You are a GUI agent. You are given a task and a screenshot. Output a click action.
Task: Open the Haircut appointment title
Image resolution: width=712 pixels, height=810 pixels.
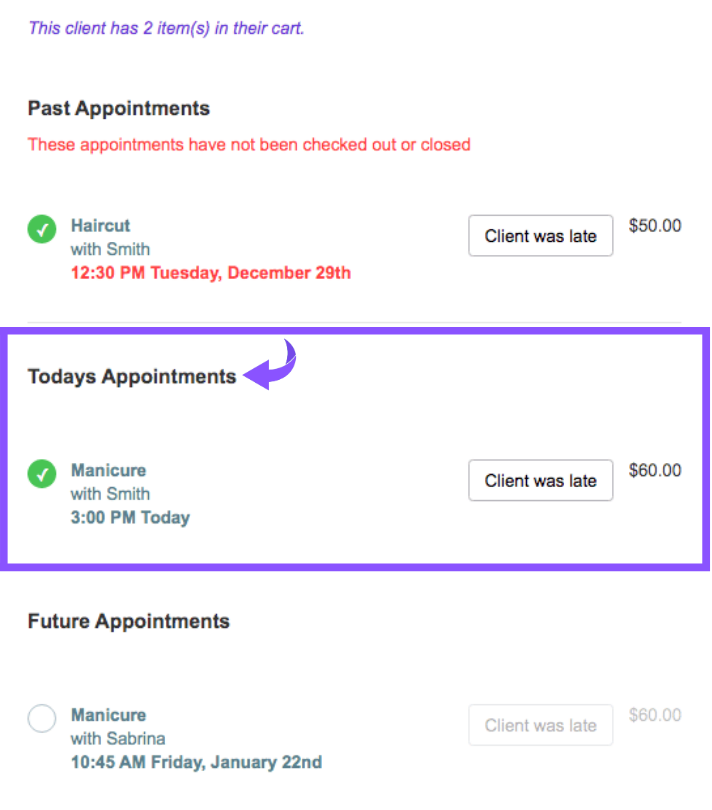[101, 226]
